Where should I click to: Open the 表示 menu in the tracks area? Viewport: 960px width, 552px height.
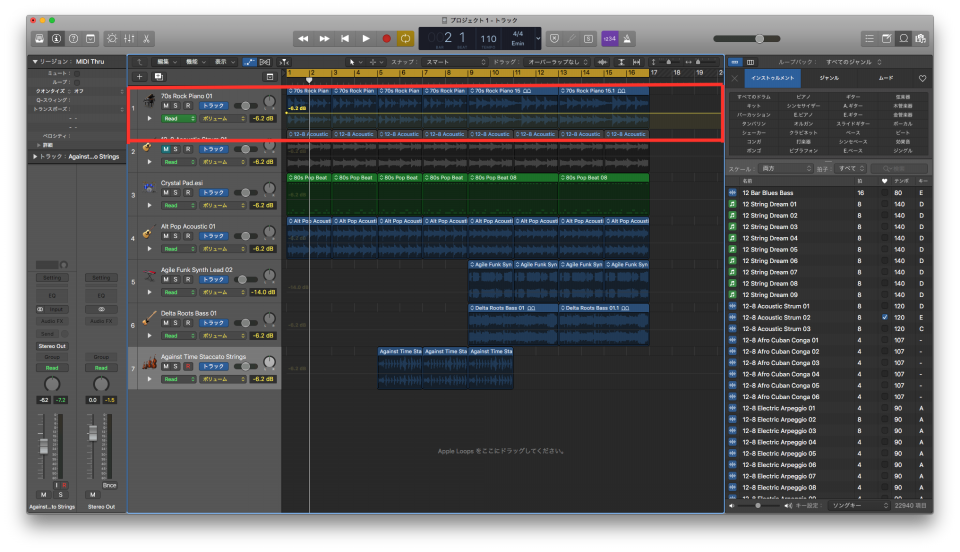click(223, 62)
